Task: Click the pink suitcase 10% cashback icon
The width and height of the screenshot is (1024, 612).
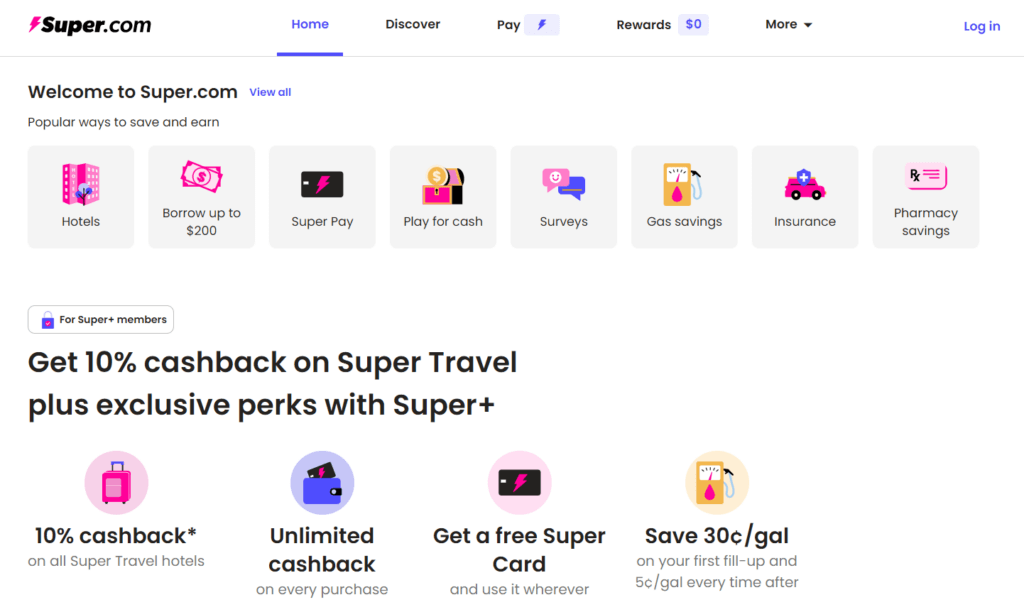Action: (116, 482)
